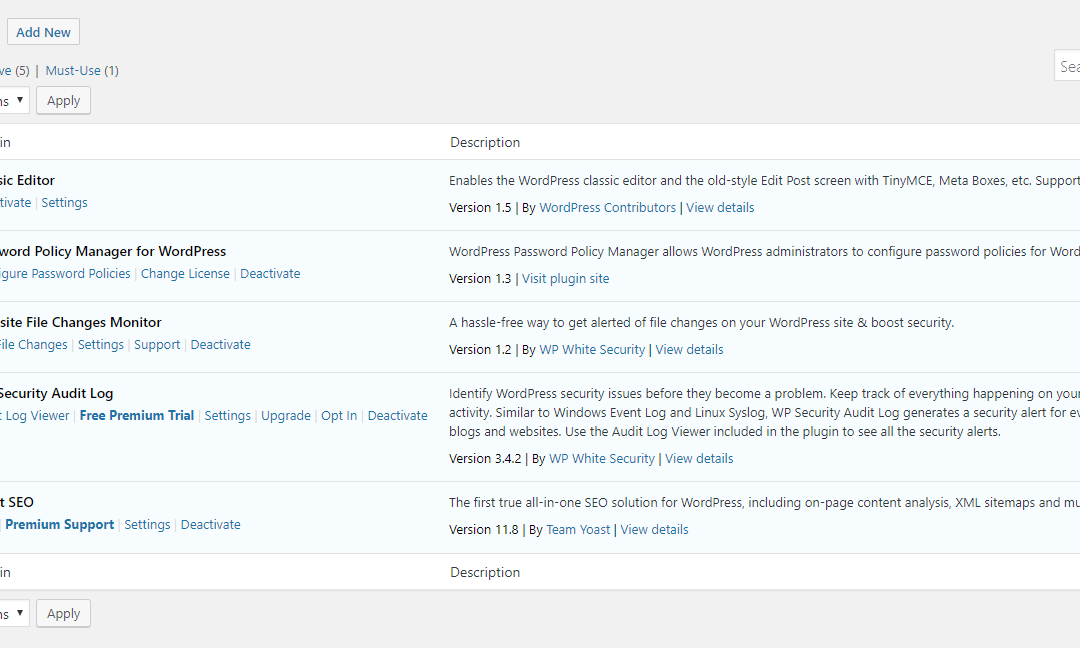The height and width of the screenshot is (648, 1080).
Task: Open Settings for Website File Changes Monitor
Action: coord(101,344)
